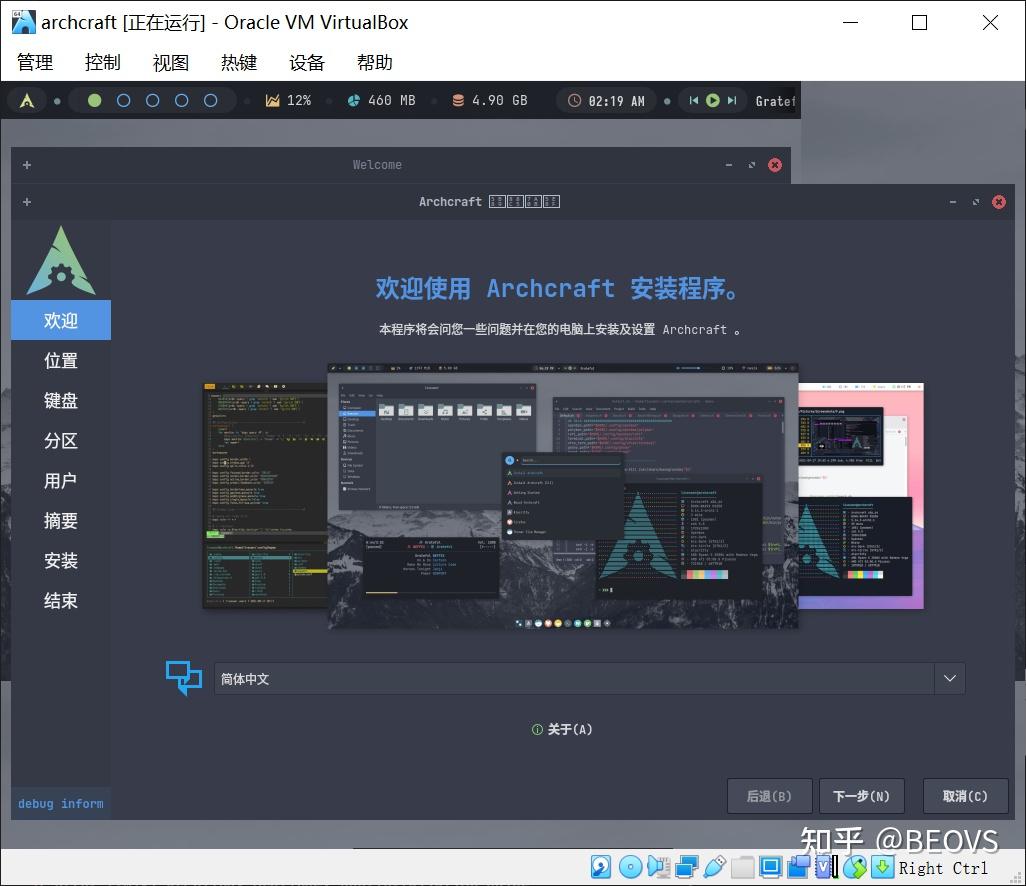Select the 分区 step in the installer sidebar
This screenshot has height=886, width=1026.
[60, 441]
